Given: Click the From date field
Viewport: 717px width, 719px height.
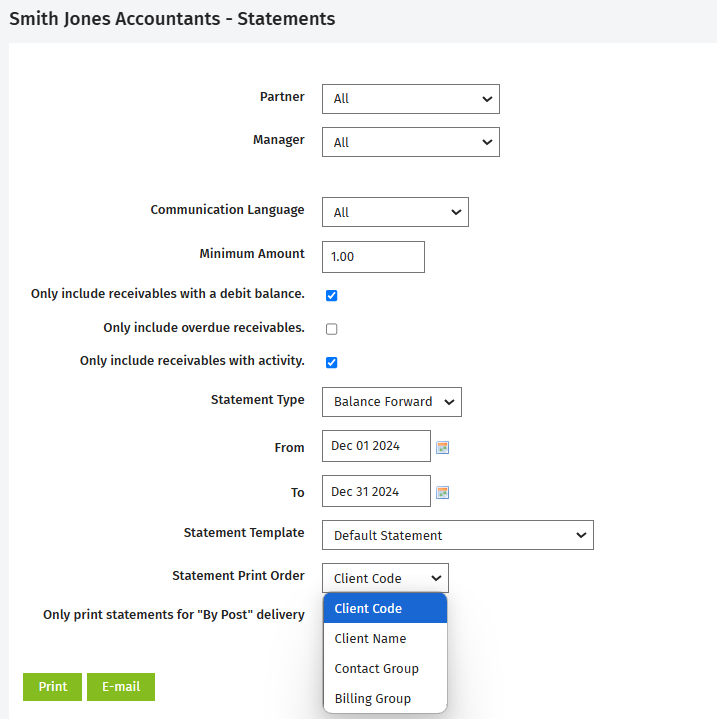Looking at the screenshot, I should pyautogui.click(x=376, y=446).
